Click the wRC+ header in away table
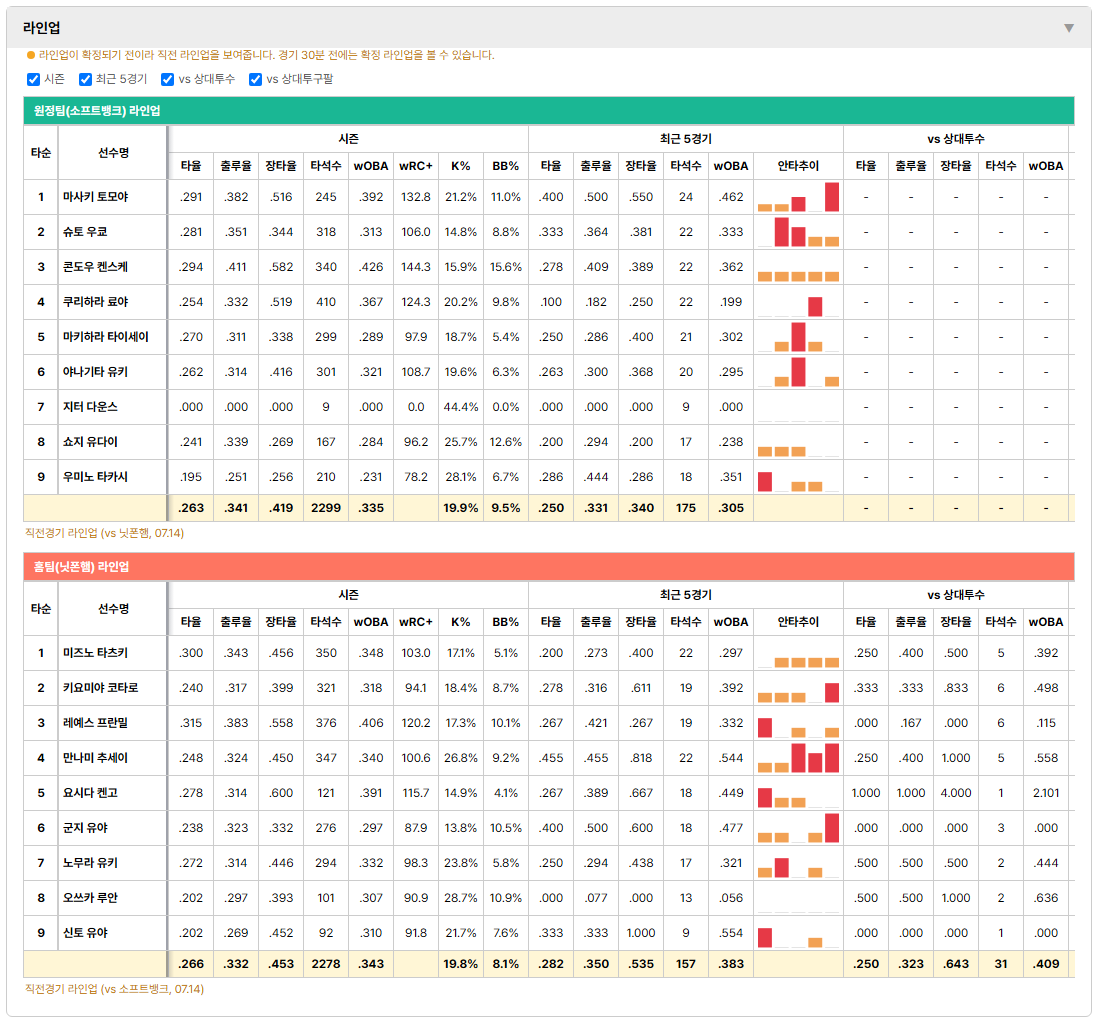The image size is (1098, 1023). (x=416, y=166)
